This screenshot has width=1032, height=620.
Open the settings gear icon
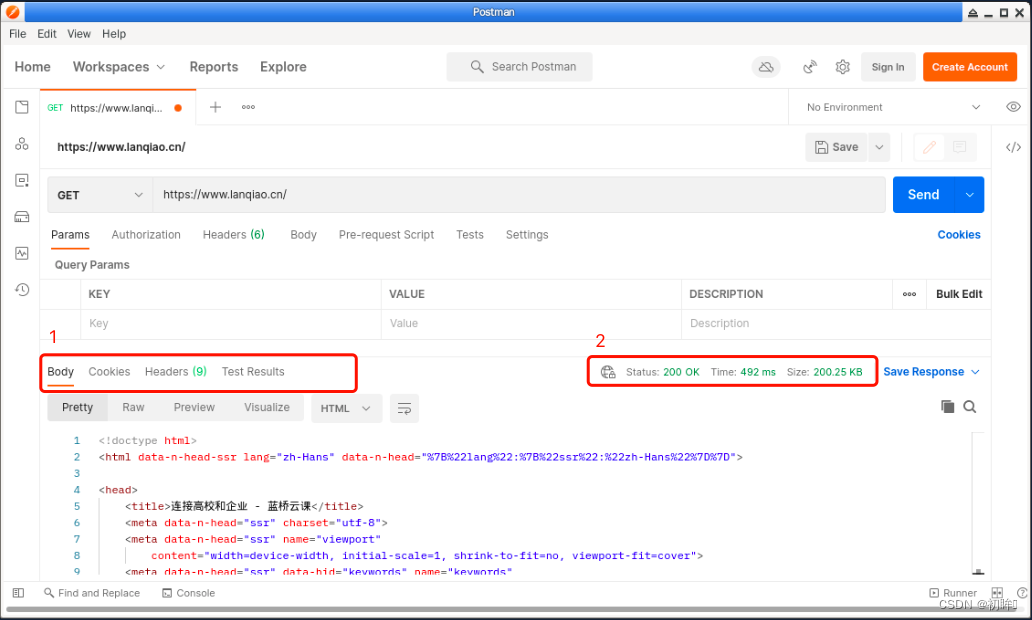(x=842, y=67)
